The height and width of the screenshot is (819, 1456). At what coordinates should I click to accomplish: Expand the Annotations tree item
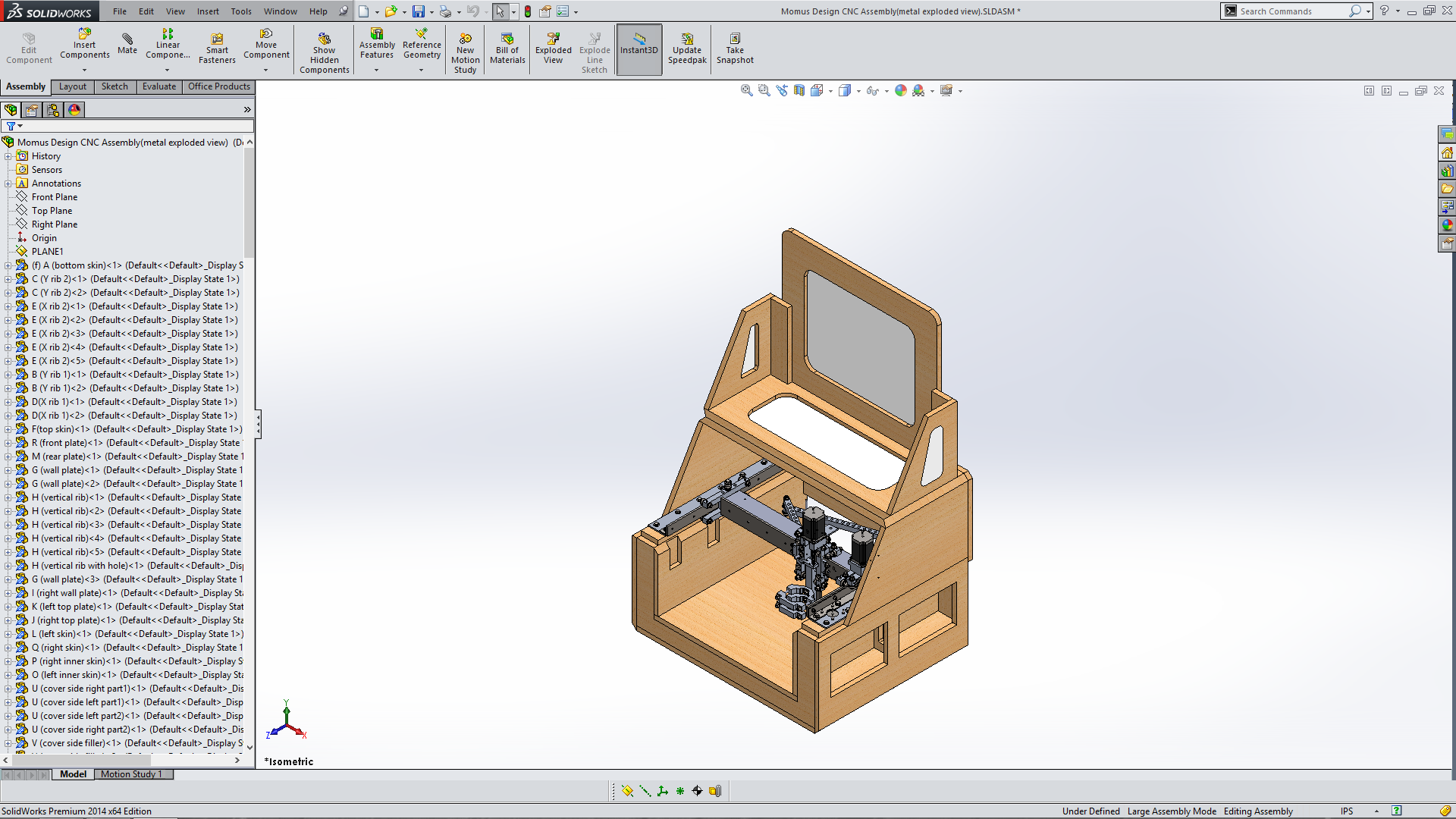(x=9, y=183)
